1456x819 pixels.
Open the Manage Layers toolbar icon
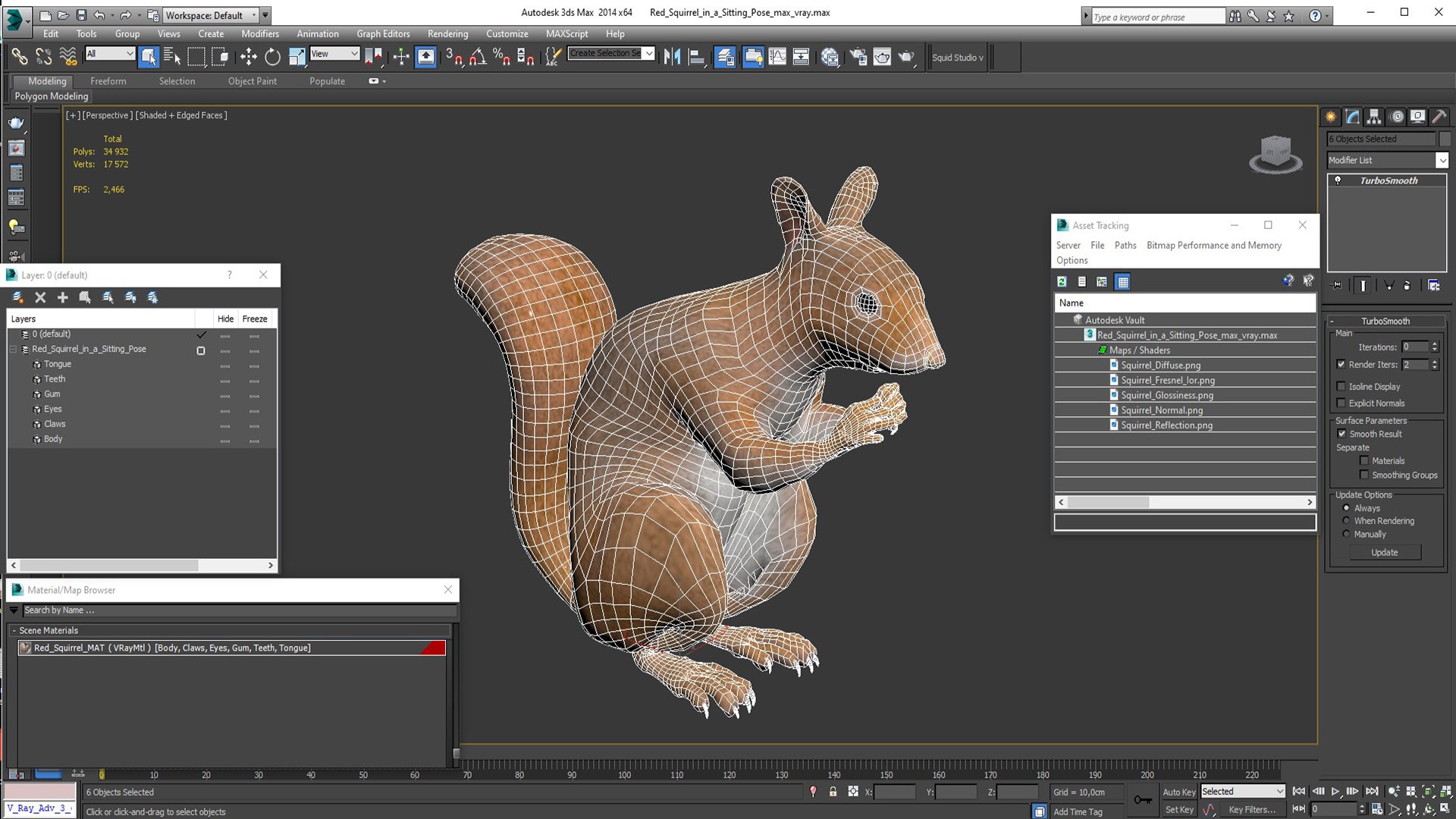click(x=725, y=56)
